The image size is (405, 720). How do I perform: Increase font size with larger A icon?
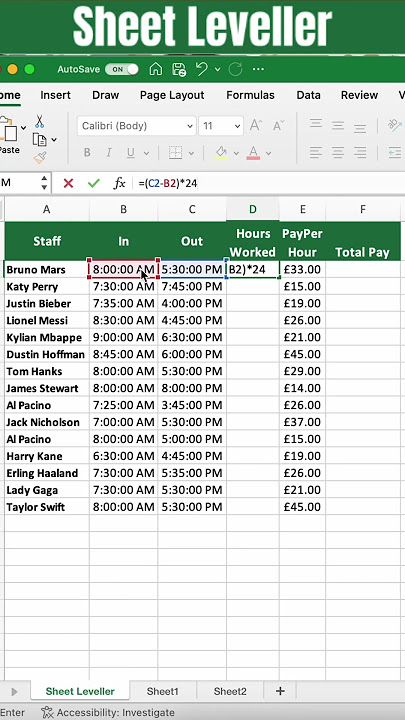click(x=256, y=125)
